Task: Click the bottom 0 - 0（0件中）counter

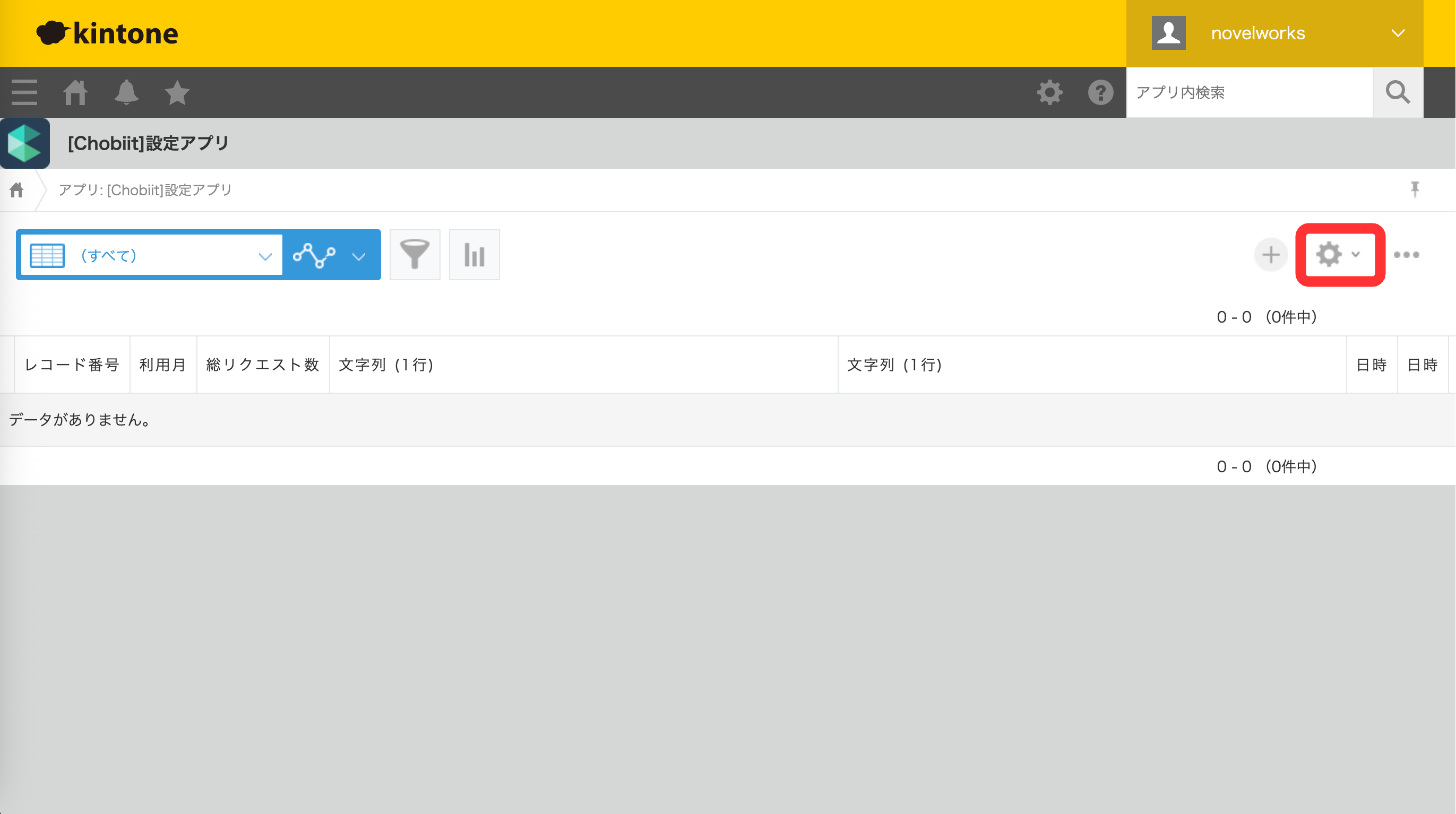Action: (x=1267, y=466)
